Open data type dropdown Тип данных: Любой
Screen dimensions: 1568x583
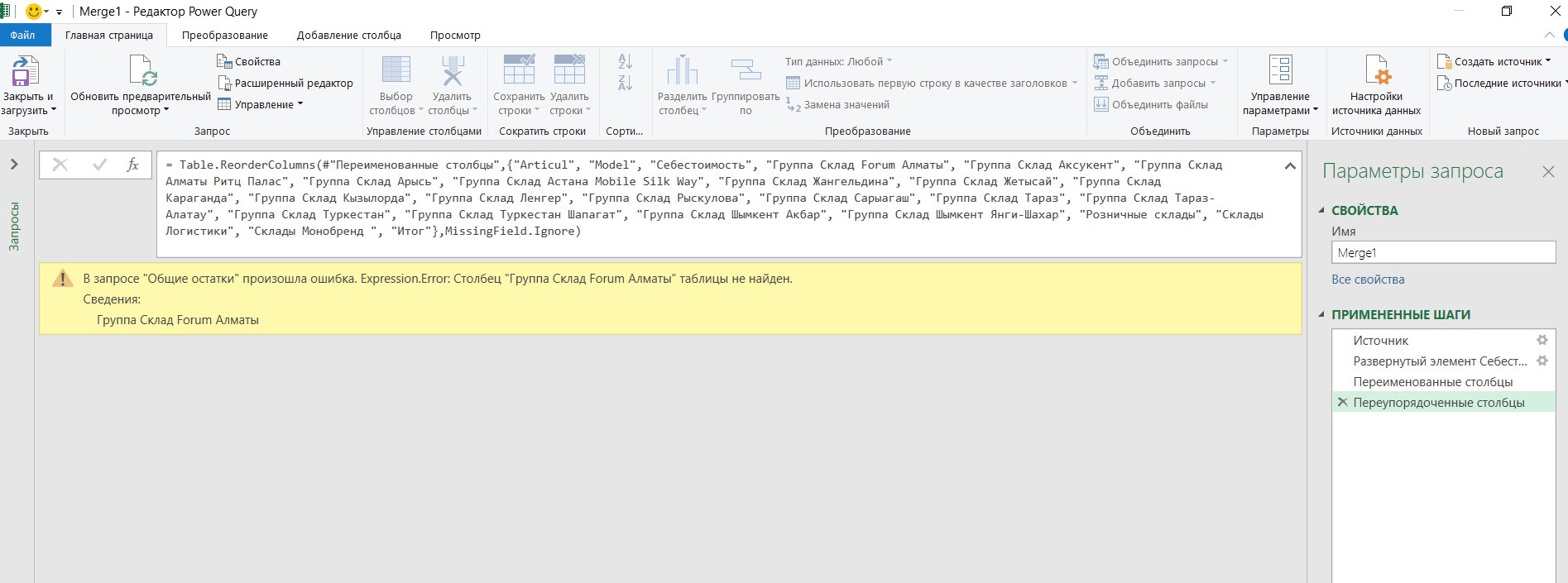[x=839, y=61]
